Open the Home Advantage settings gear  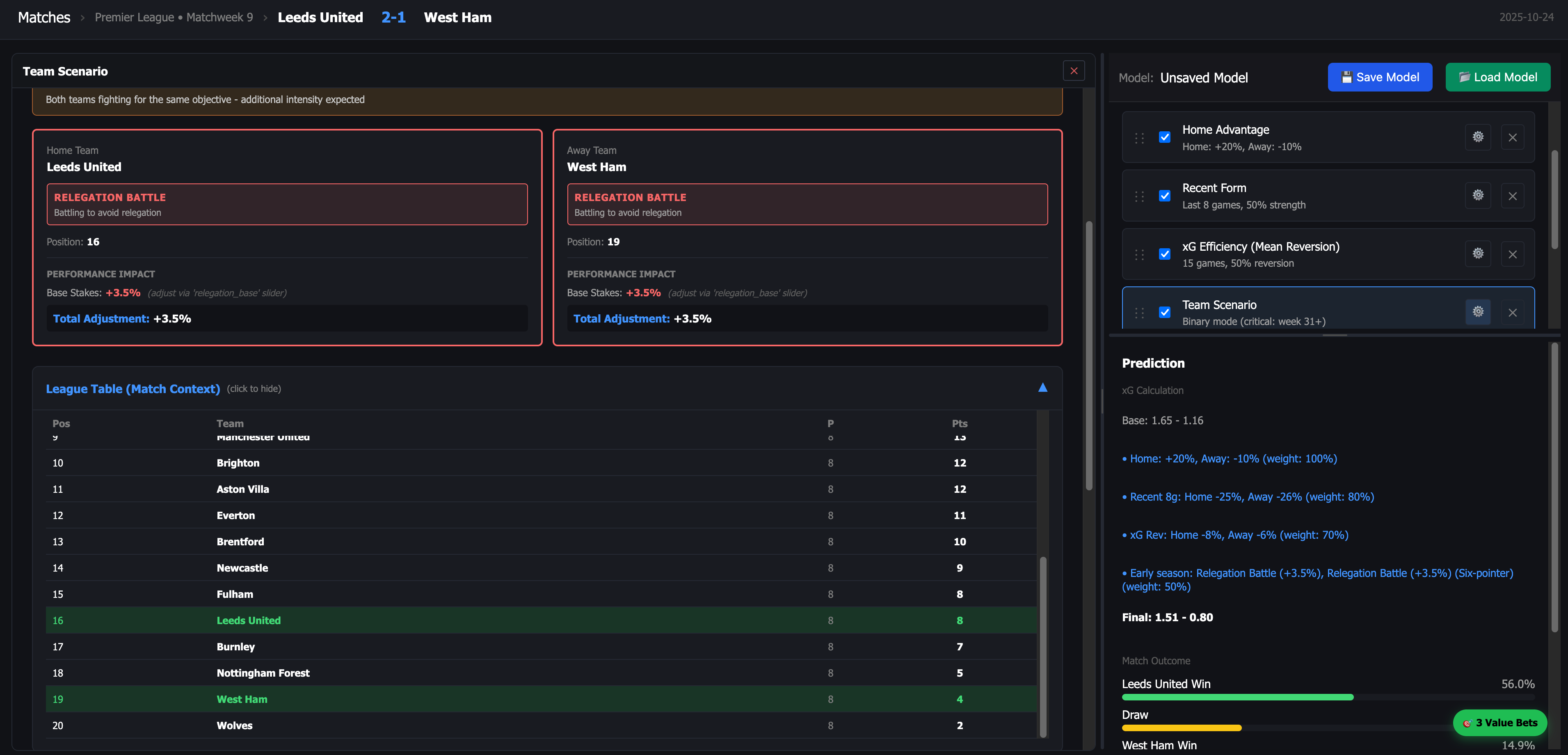pyautogui.click(x=1478, y=137)
